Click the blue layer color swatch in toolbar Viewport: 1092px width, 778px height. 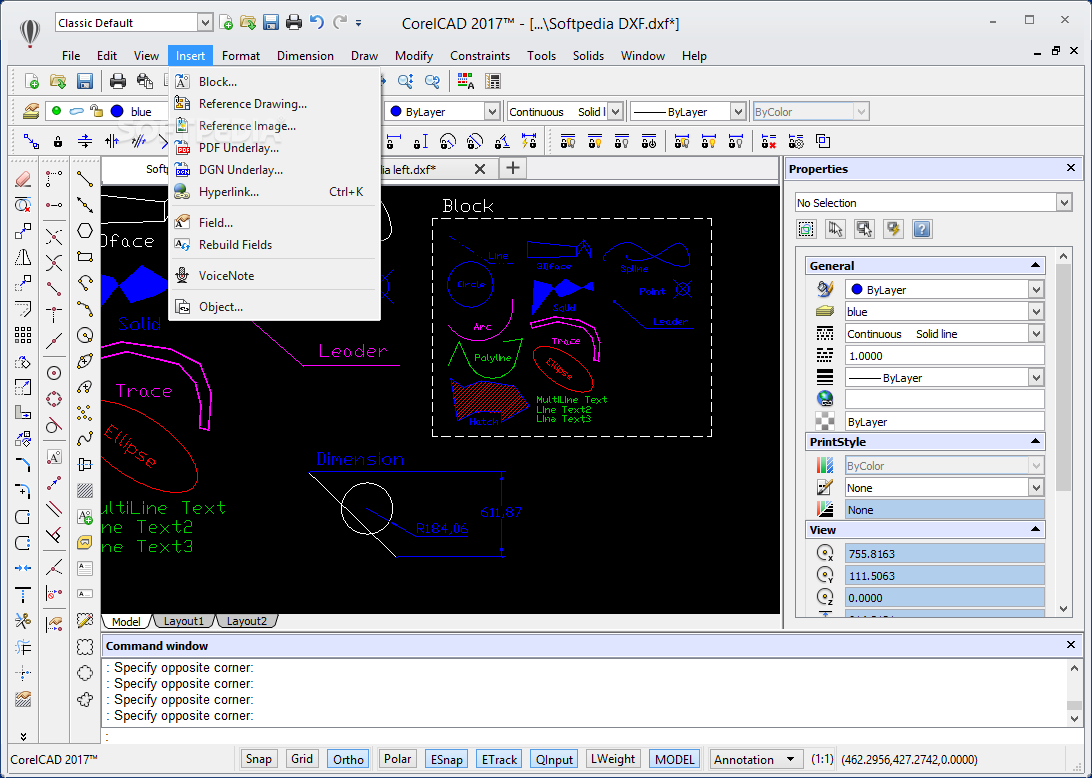[117, 111]
